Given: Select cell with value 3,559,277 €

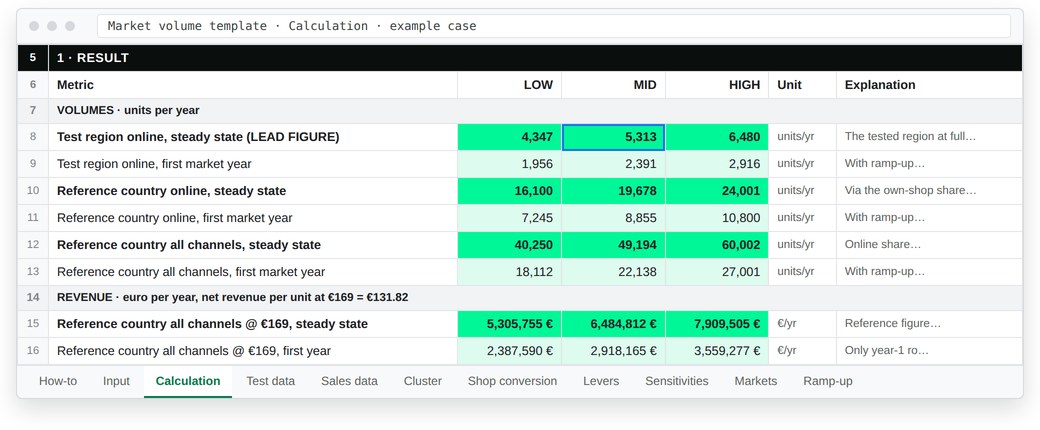Looking at the screenshot, I should pyautogui.click(x=717, y=351).
